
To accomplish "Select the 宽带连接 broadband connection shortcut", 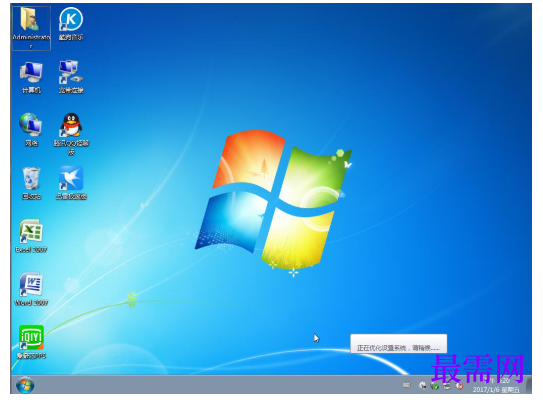I will click(71, 77).
